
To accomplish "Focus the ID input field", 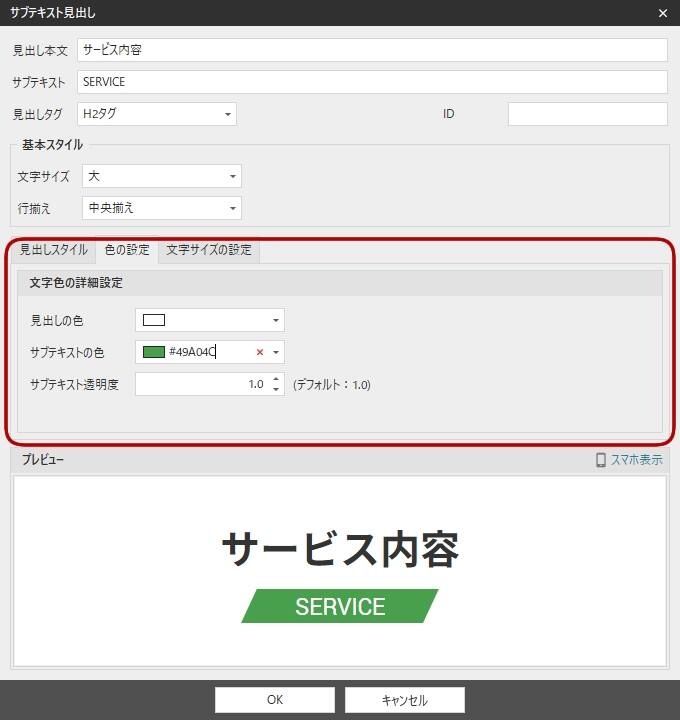I will pos(587,114).
